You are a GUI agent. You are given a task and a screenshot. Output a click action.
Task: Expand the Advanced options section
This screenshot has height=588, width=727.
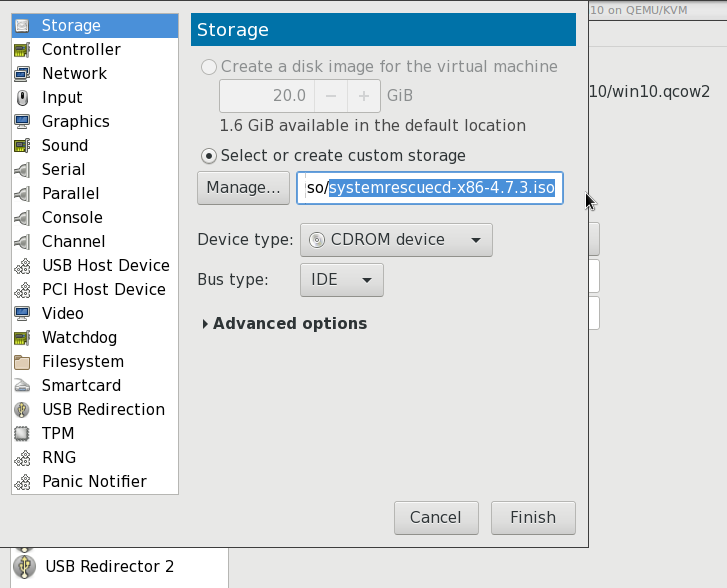coord(284,324)
